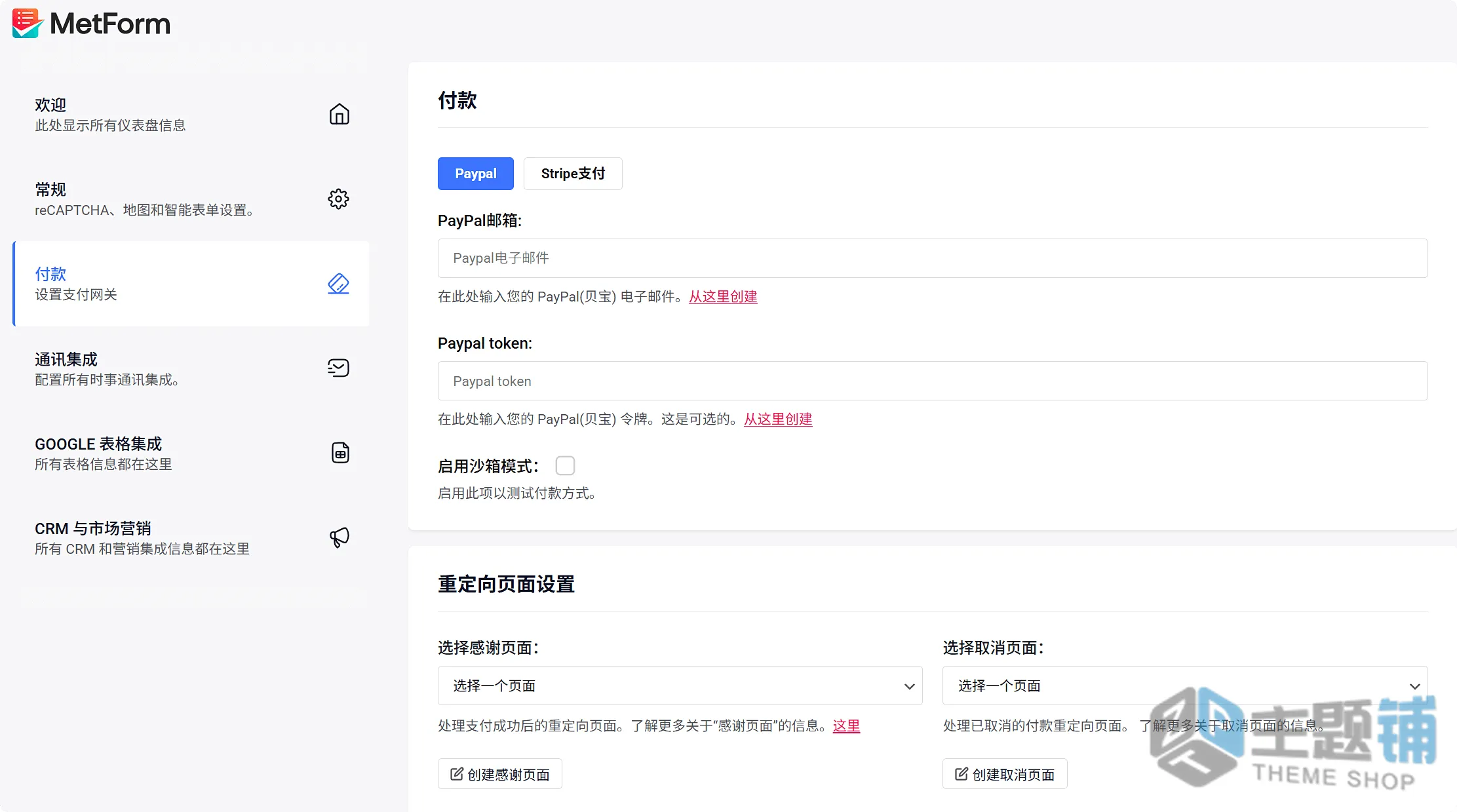Image resolution: width=1457 pixels, height=812 pixels.
Task: Click the home icon beside 欢迎
Action: point(339,114)
